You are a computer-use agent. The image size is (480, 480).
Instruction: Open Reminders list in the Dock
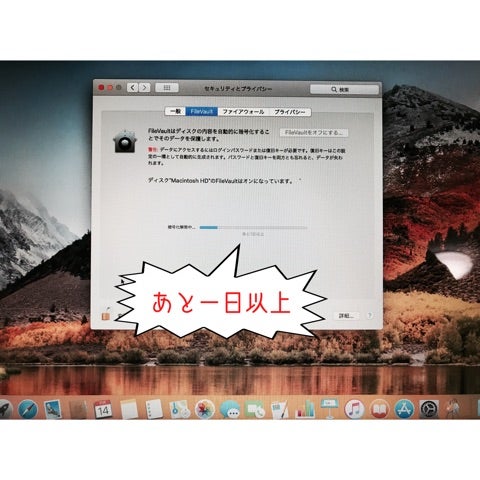click(x=154, y=409)
